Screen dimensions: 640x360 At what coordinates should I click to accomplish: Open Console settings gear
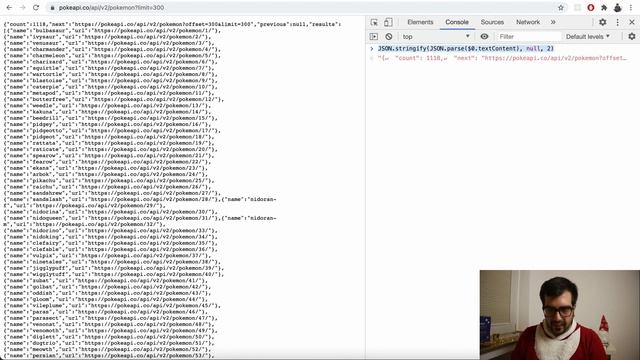point(632,37)
